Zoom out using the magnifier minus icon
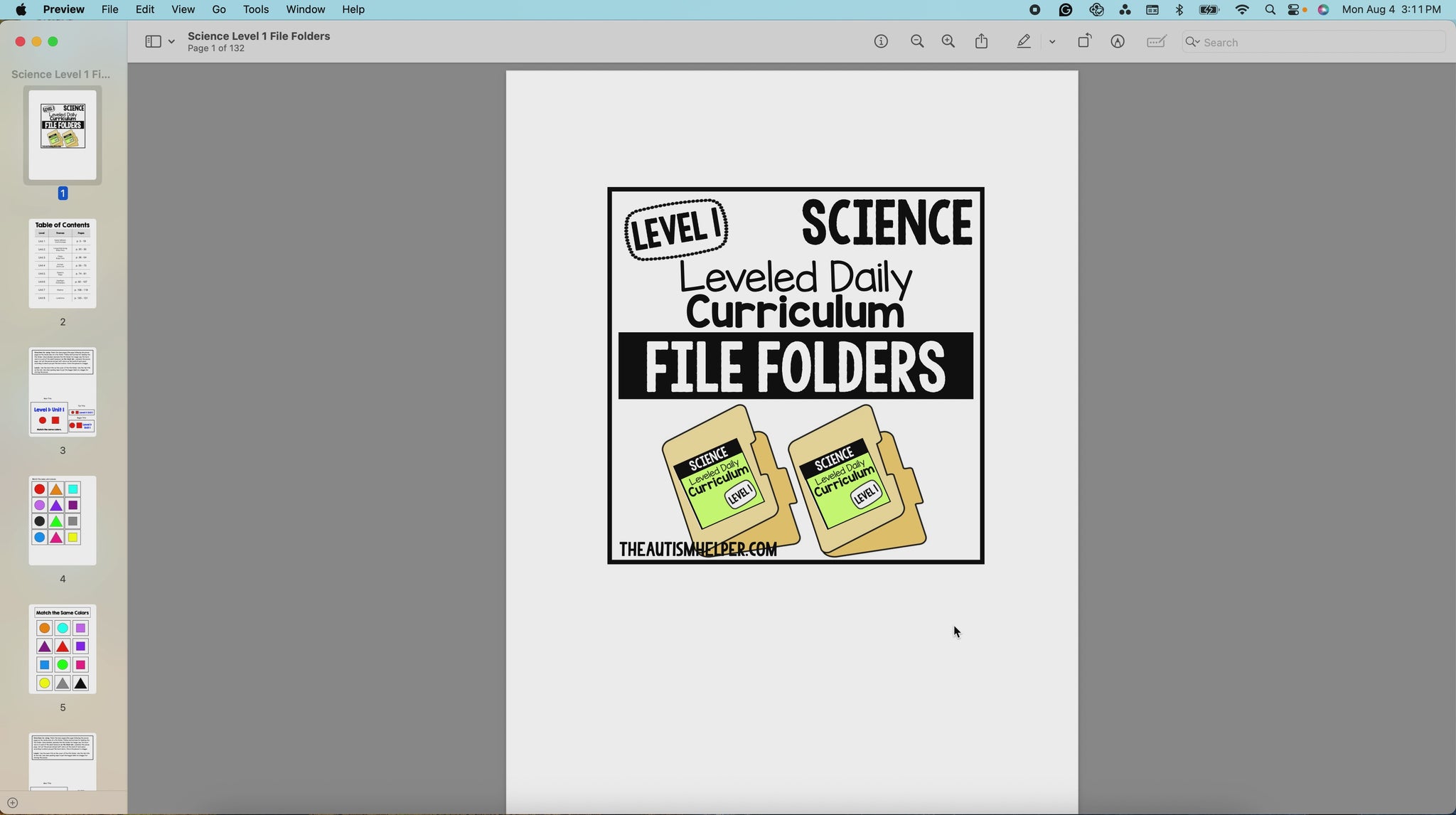The height and width of the screenshot is (815, 1456). tap(917, 42)
